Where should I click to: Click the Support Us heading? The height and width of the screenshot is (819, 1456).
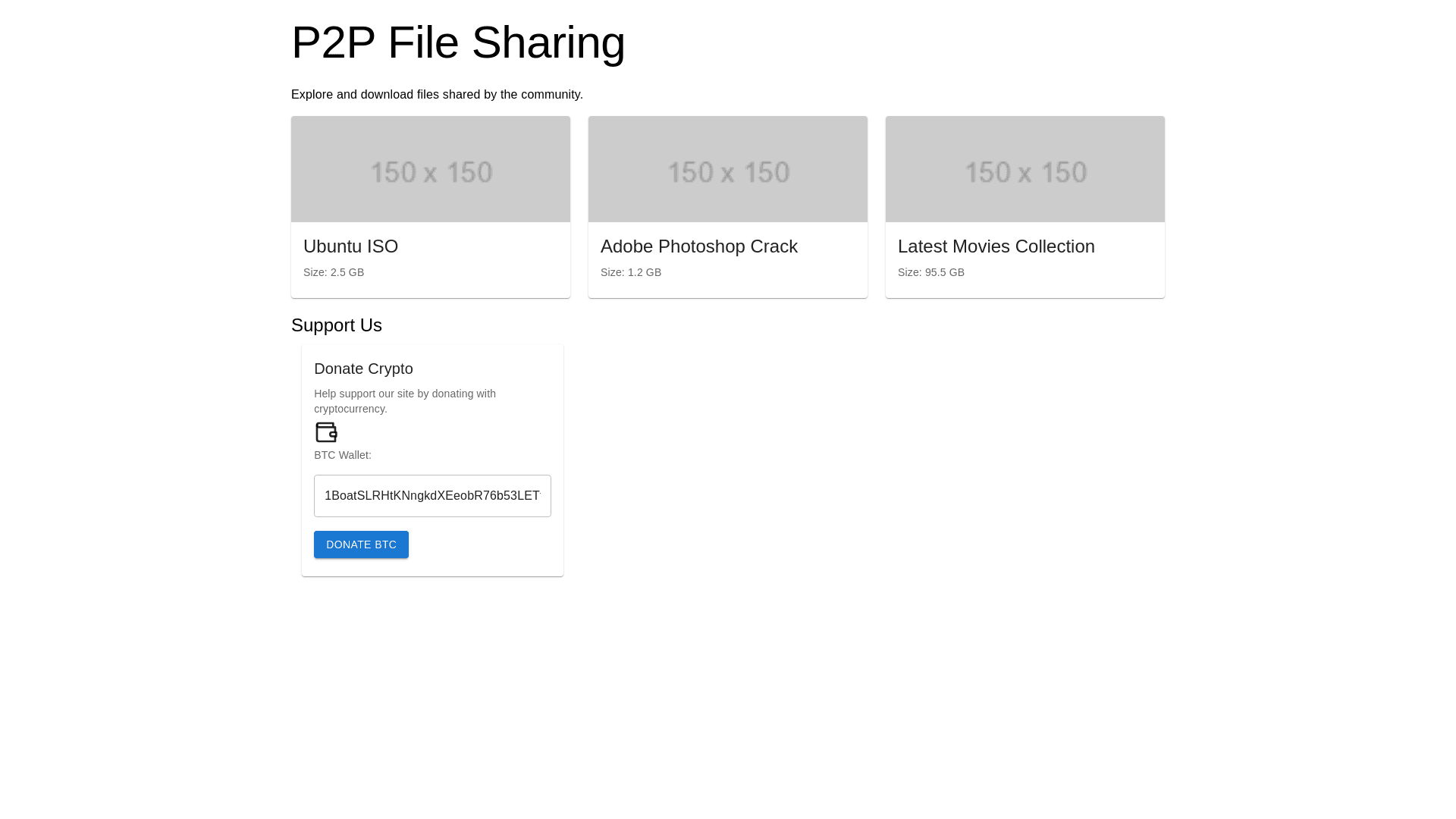[337, 325]
